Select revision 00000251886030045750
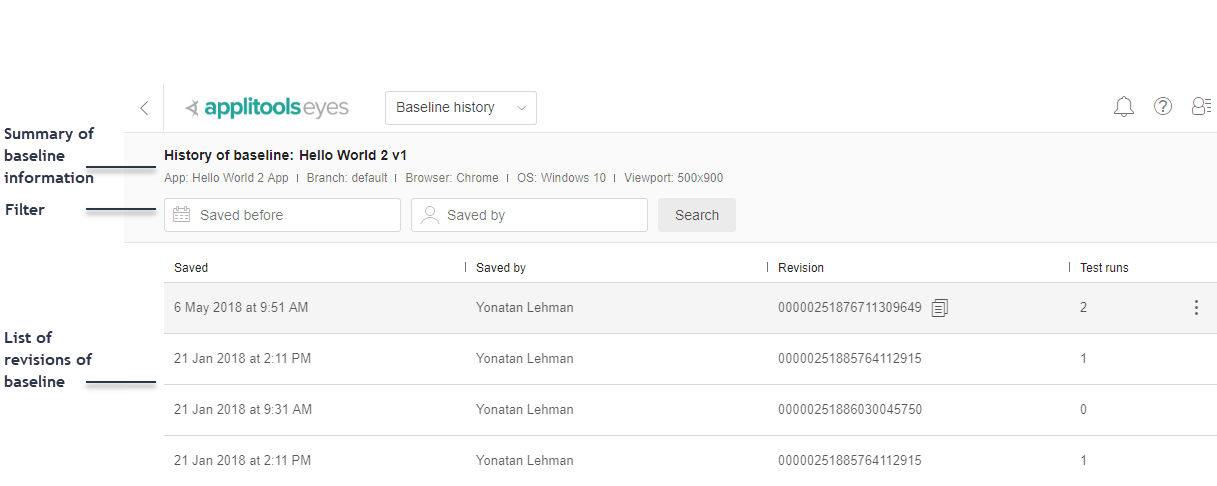The width and height of the screenshot is (1217, 486). [x=850, y=410]
